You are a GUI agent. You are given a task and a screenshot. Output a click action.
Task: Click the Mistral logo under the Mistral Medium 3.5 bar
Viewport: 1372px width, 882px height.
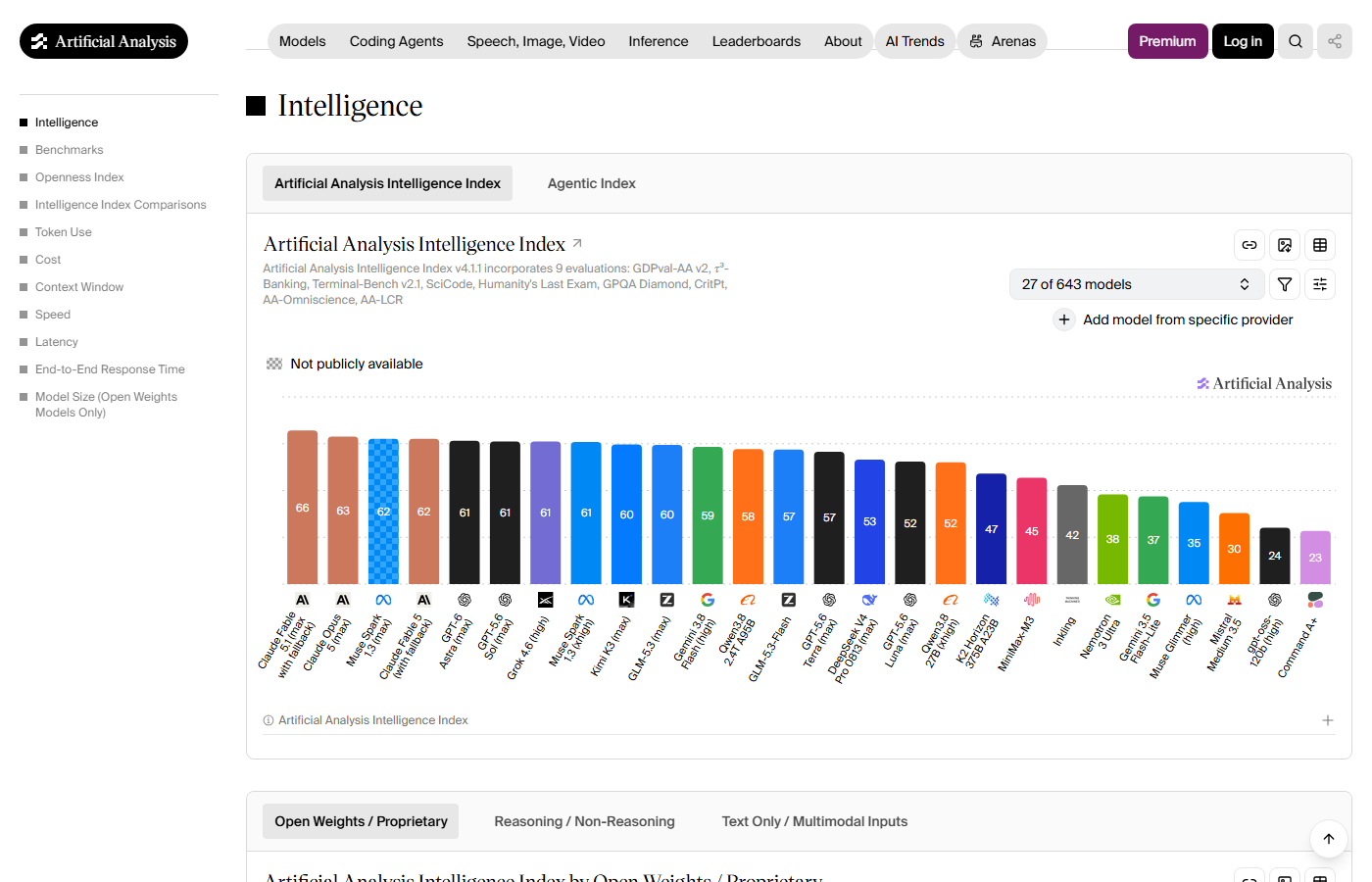pos(1235,600)
